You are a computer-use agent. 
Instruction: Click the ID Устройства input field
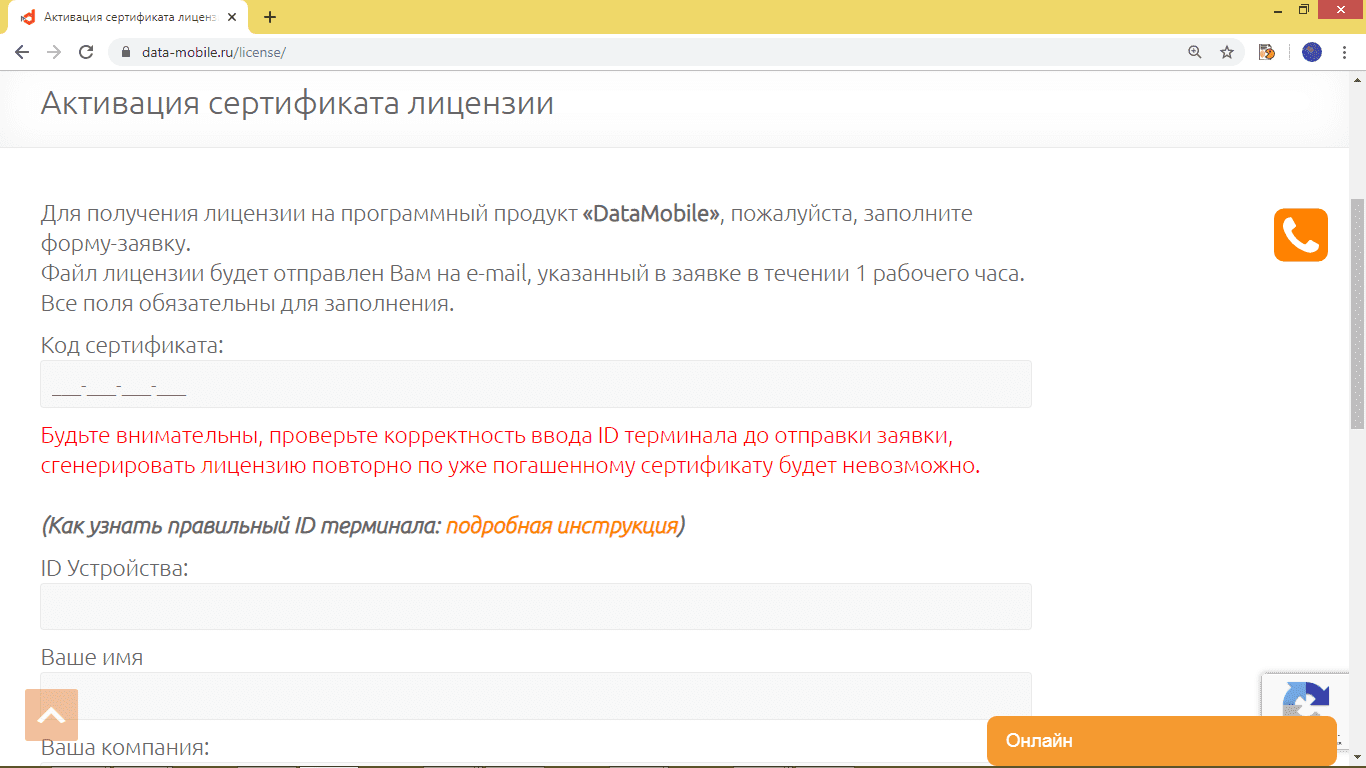tap(536, 606)
